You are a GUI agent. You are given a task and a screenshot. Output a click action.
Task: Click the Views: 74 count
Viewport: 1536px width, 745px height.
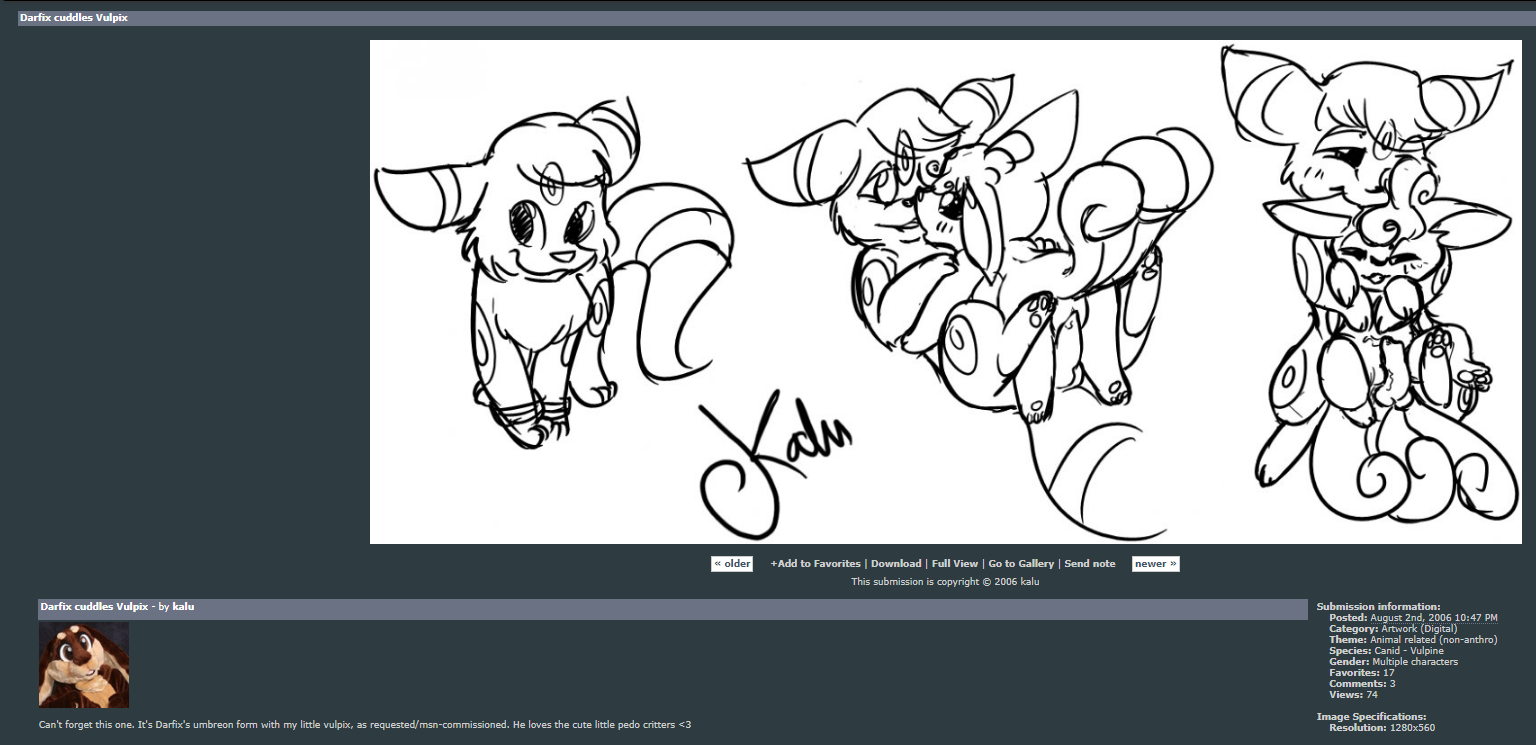1353,695
